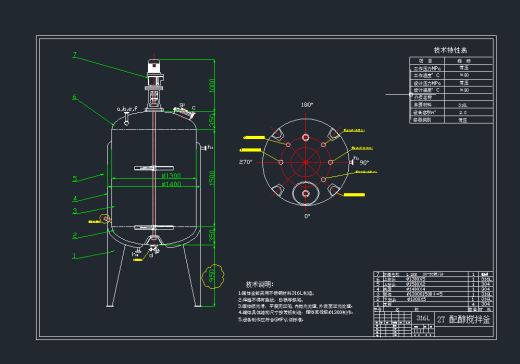This screenshot has width=520, height=364.
Task: Select the 350 dimension between 1500 and 950
Action: 212,235
